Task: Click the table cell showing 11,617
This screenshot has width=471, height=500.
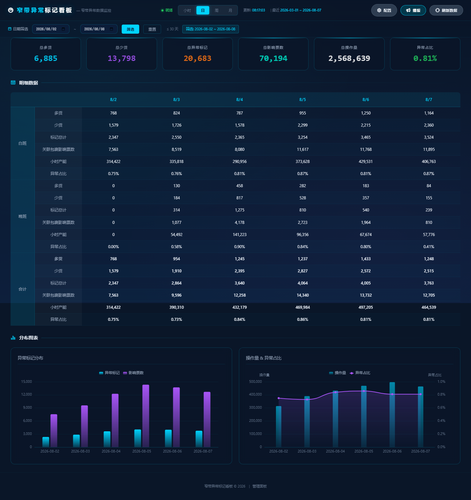Action: click(302, 149)
